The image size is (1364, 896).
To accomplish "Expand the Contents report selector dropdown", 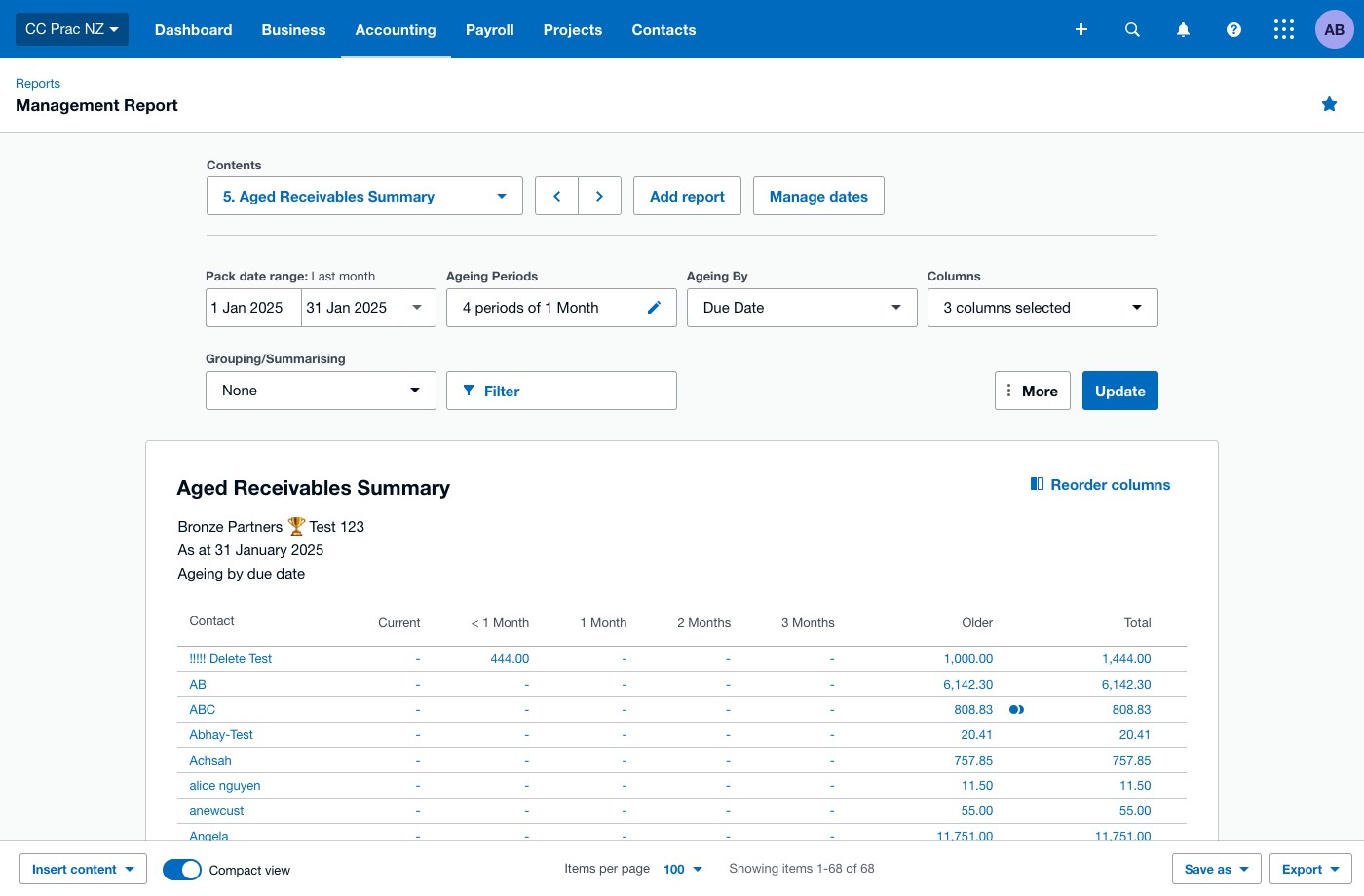I will pos(364,196).
